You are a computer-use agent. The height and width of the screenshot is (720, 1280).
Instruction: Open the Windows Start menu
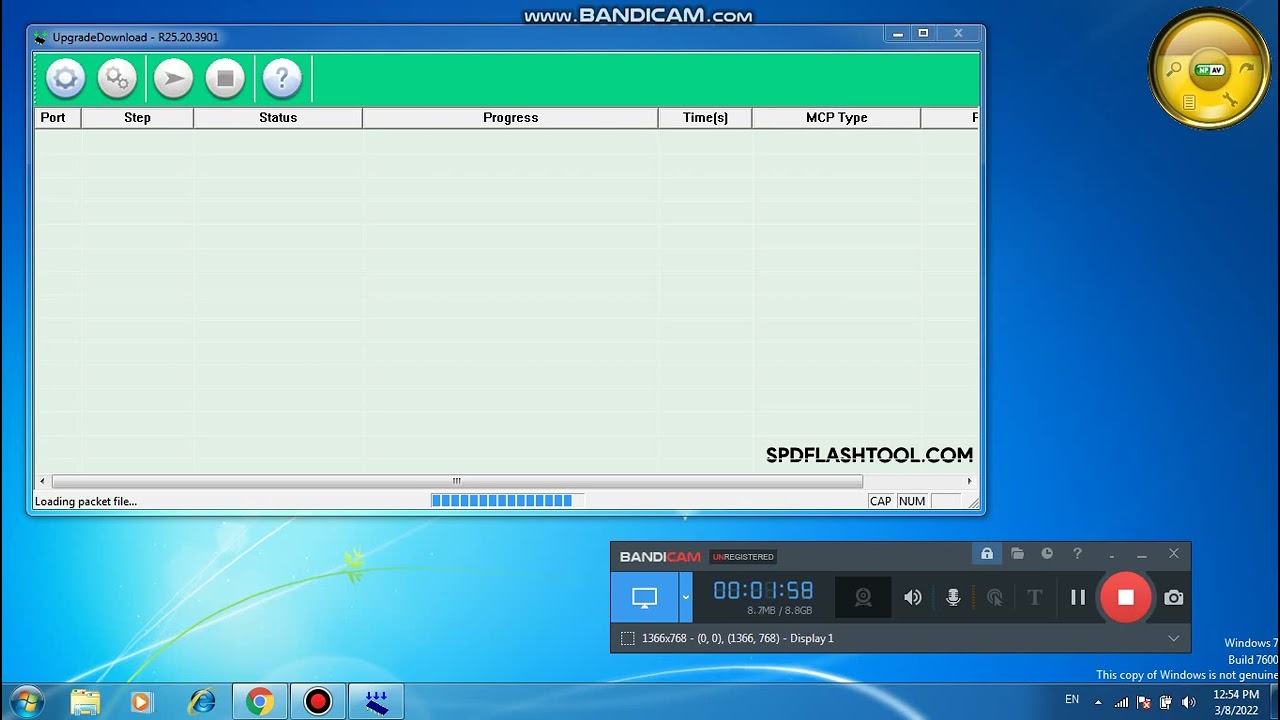27,702
